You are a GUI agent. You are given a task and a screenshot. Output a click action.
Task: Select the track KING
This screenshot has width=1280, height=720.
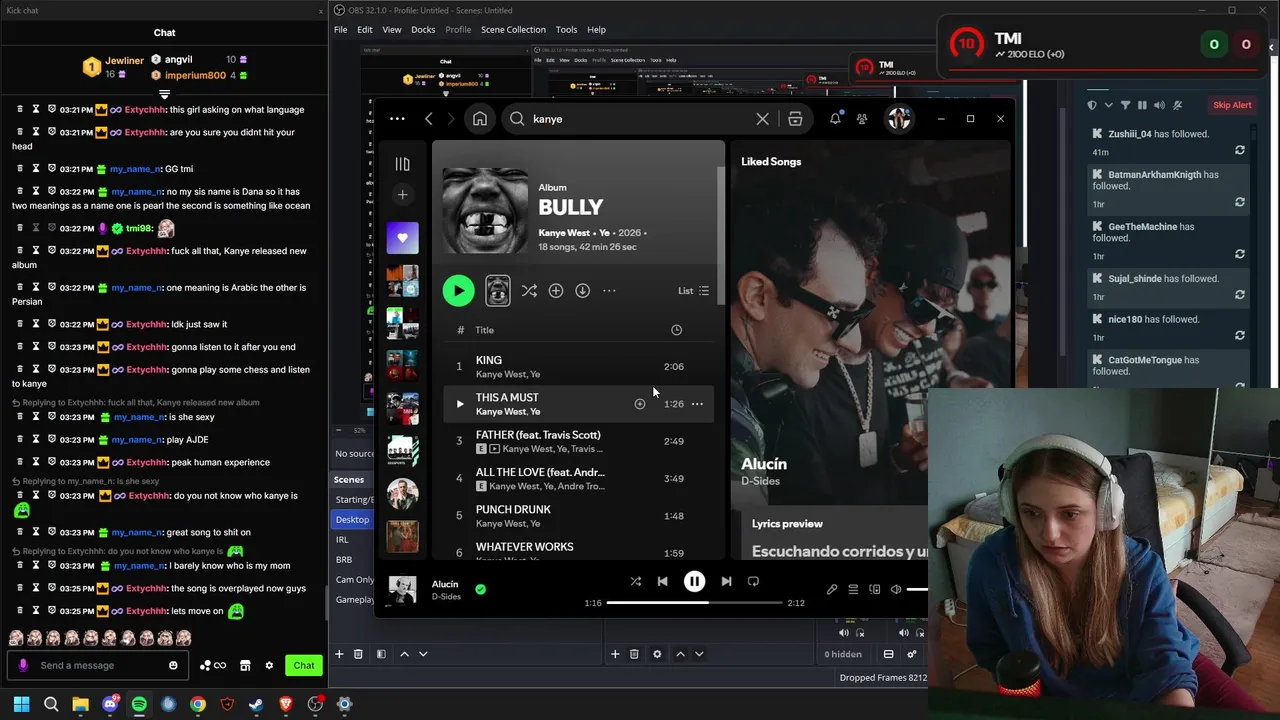(580, 367)
